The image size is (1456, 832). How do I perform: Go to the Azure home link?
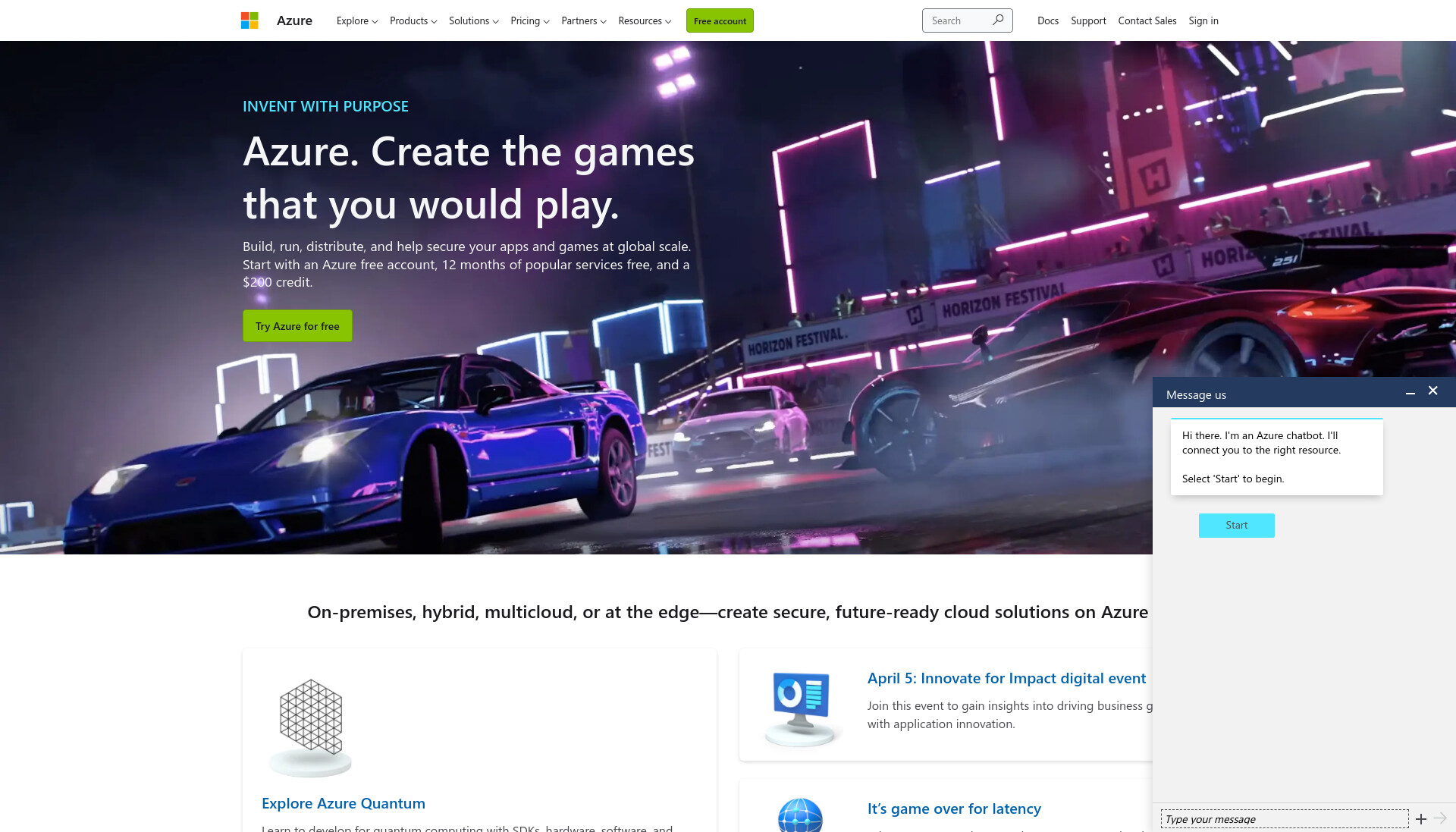(294, 20)
